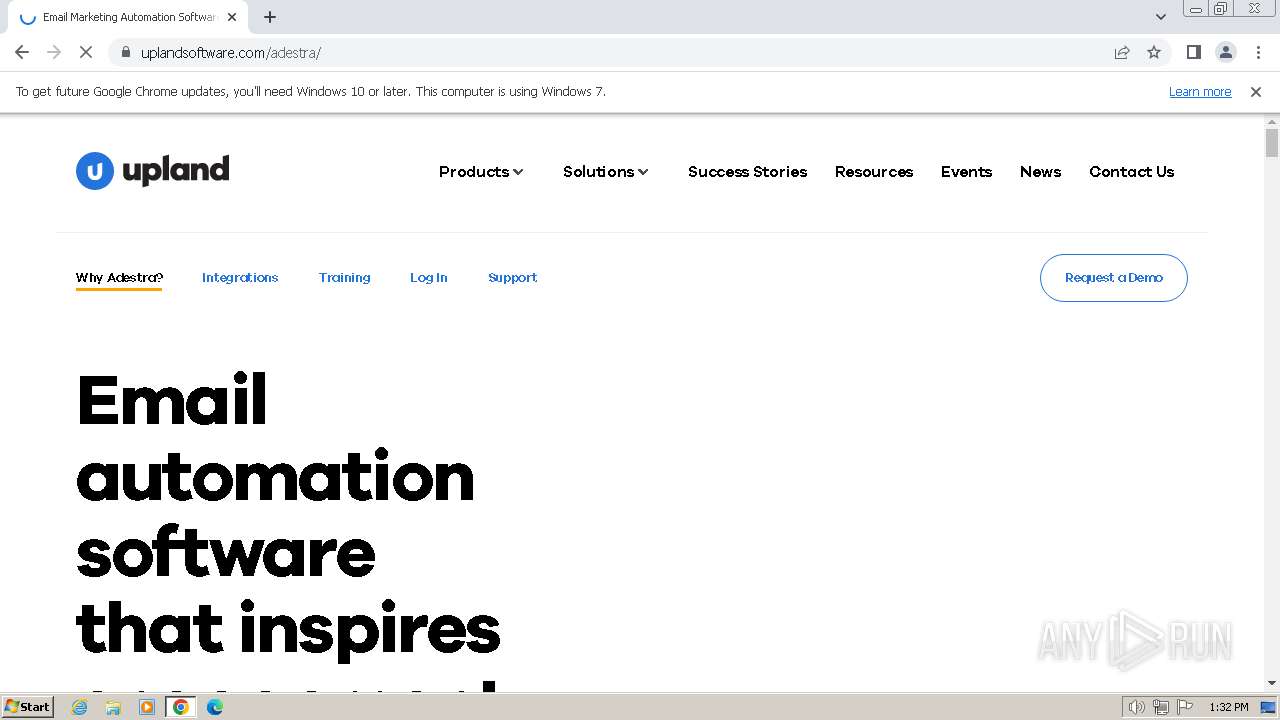Click the Upland logo
This screenshot has height=720, width=1280.
tap(153, 171)
